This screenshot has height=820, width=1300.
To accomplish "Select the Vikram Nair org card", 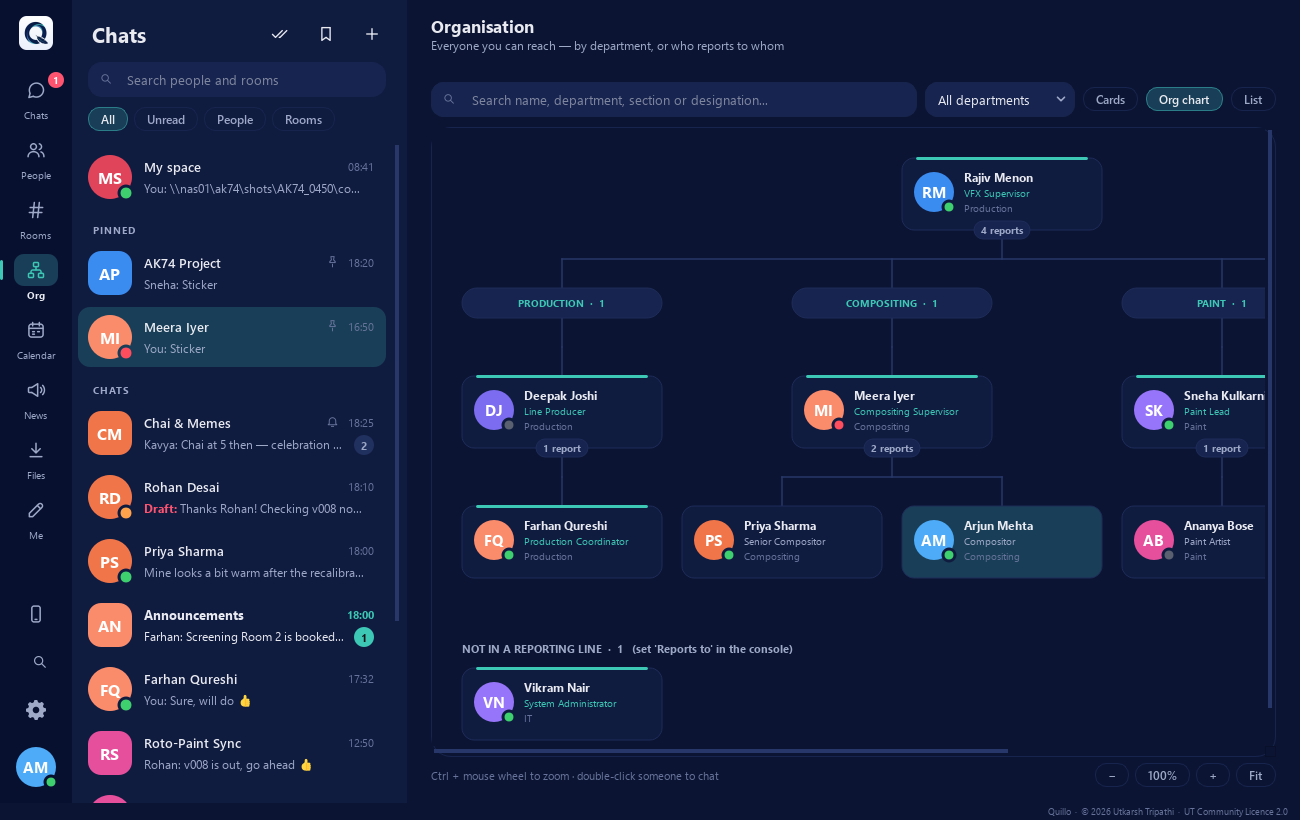I will coord(562,703).
